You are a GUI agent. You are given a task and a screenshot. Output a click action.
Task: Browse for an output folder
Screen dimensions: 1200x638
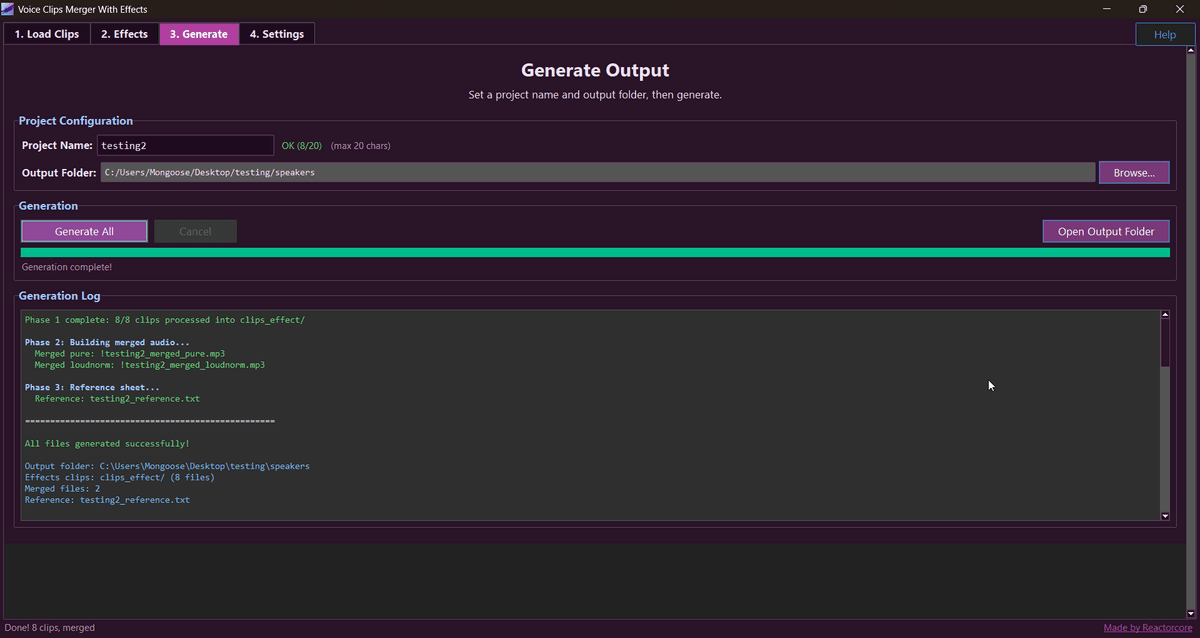click(1134, 173)
